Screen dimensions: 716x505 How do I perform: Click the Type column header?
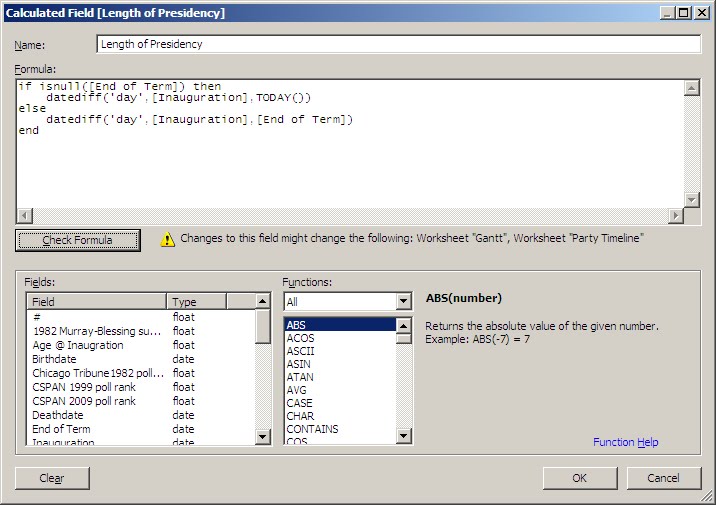pos(196,302)
